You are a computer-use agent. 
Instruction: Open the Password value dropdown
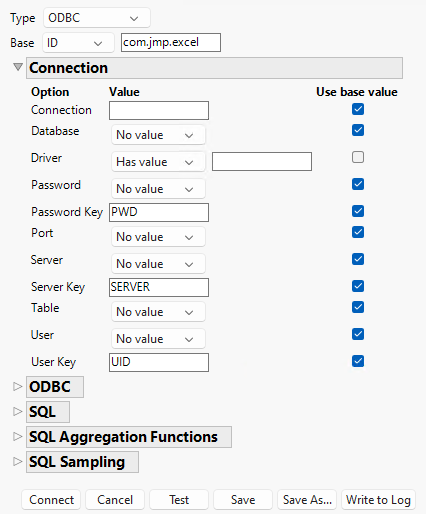click(158, 189)
